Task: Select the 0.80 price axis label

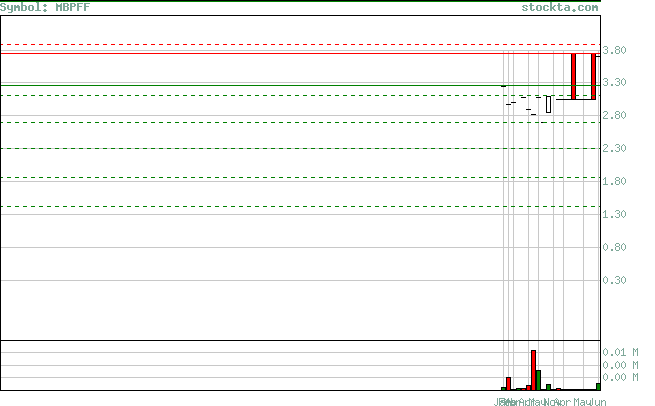Action: tap(614, 247)
